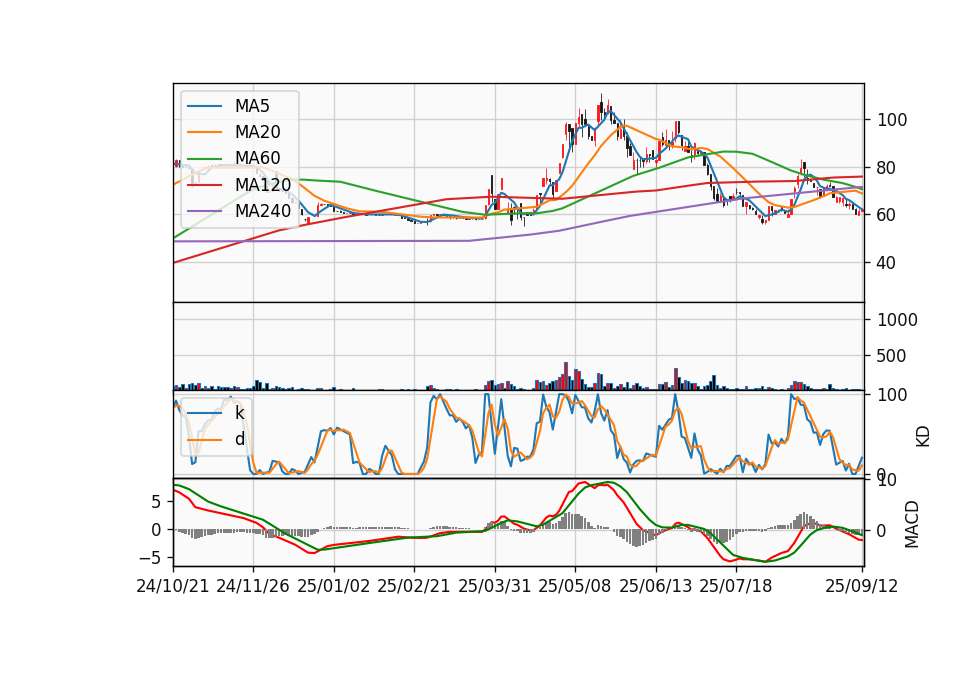The image size is (960, 690).
Task: Click the MACD left axis label −5
Action: coord(150,558)
